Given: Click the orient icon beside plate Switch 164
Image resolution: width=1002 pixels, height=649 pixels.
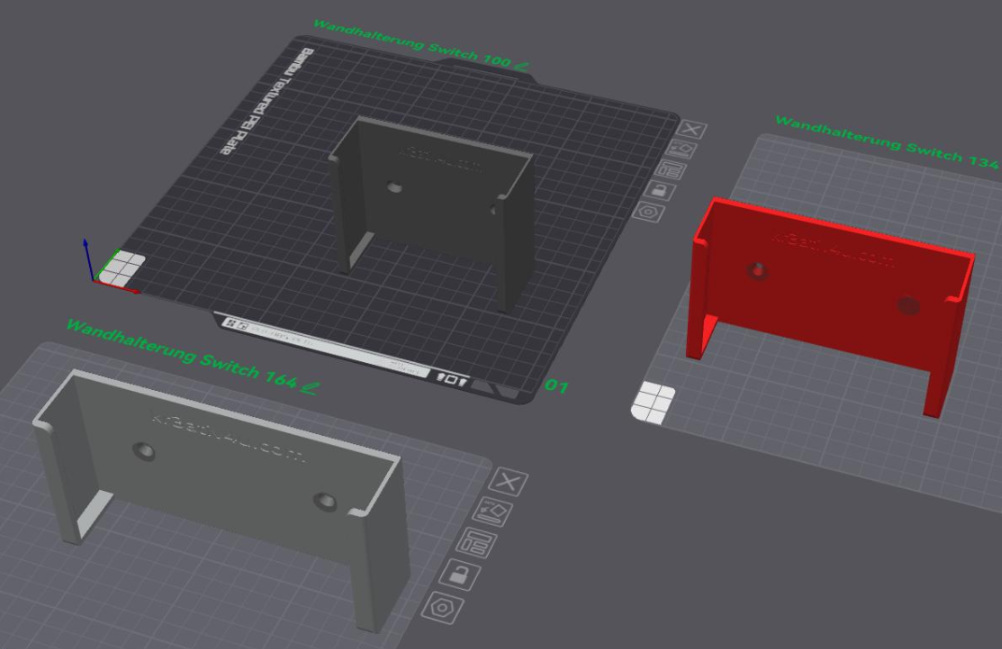Looking at the screenshot, I should 496,512.
